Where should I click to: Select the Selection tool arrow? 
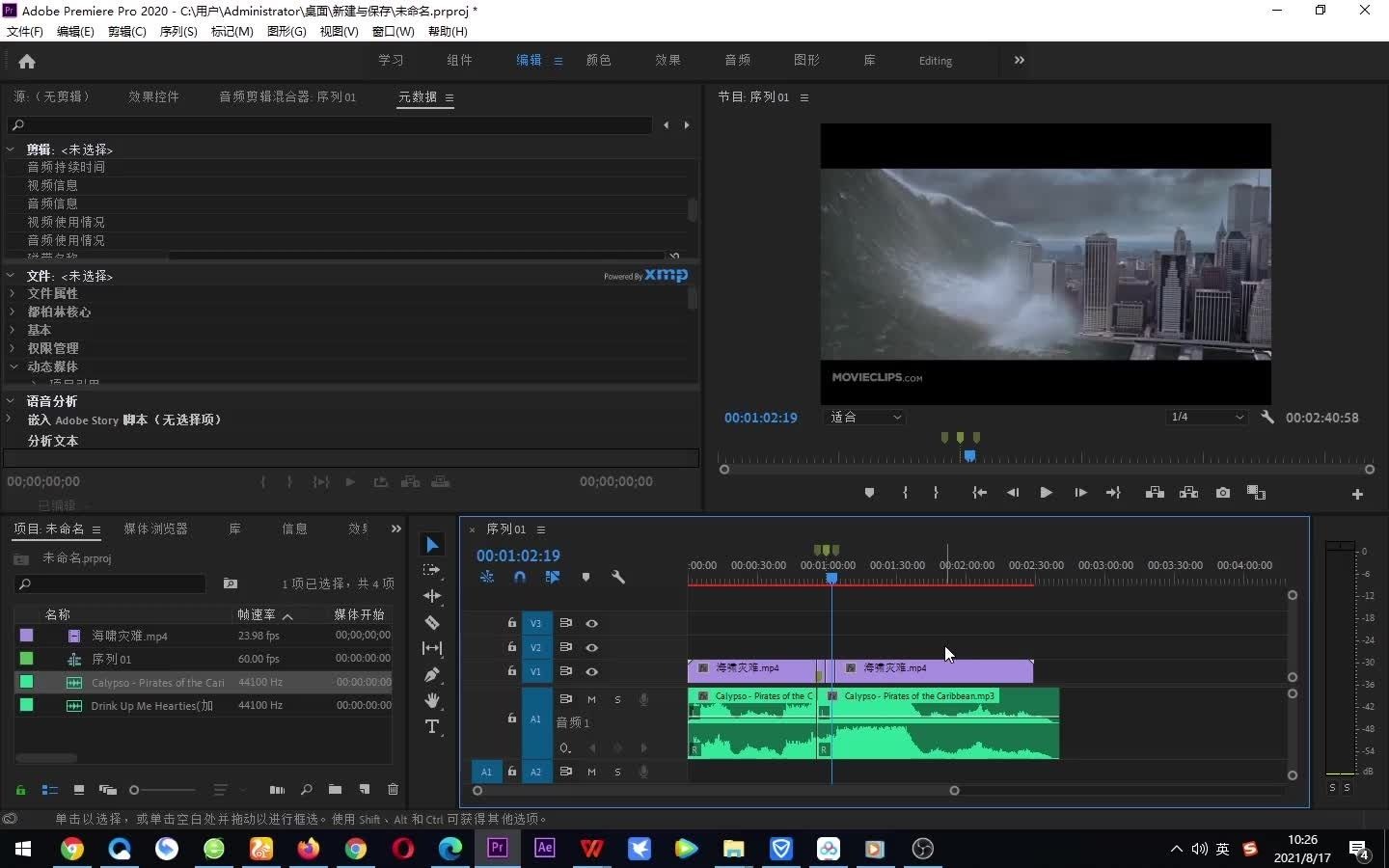432,545
